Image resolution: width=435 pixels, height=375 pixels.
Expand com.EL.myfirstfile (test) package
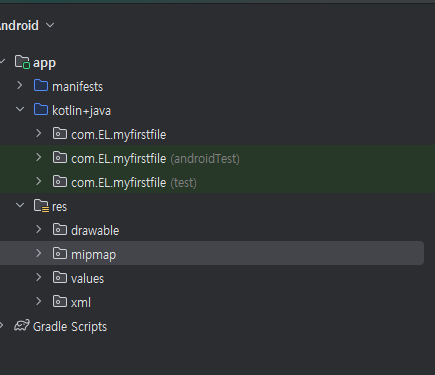tap(39, 181)
